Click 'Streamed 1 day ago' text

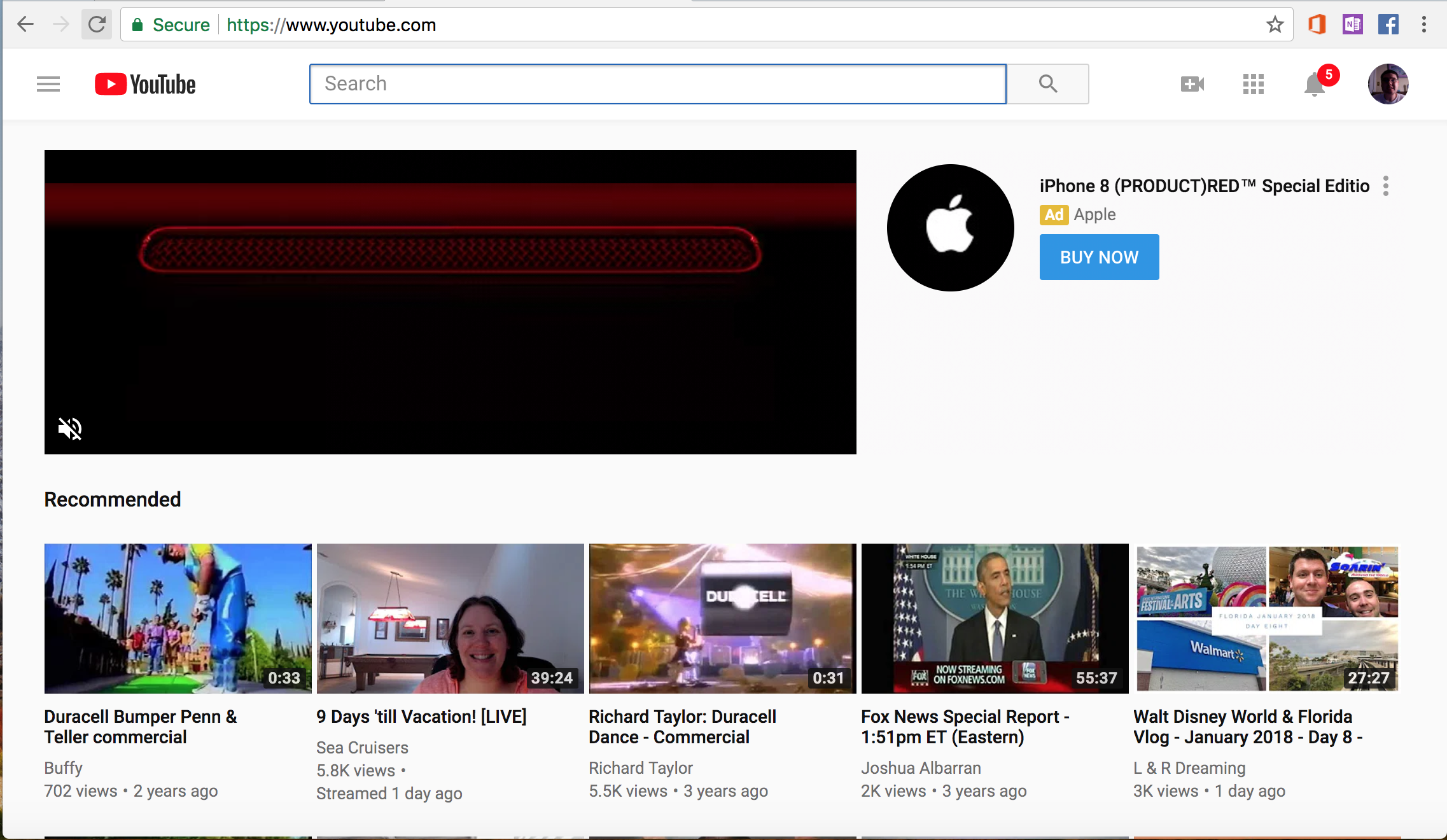389,794
